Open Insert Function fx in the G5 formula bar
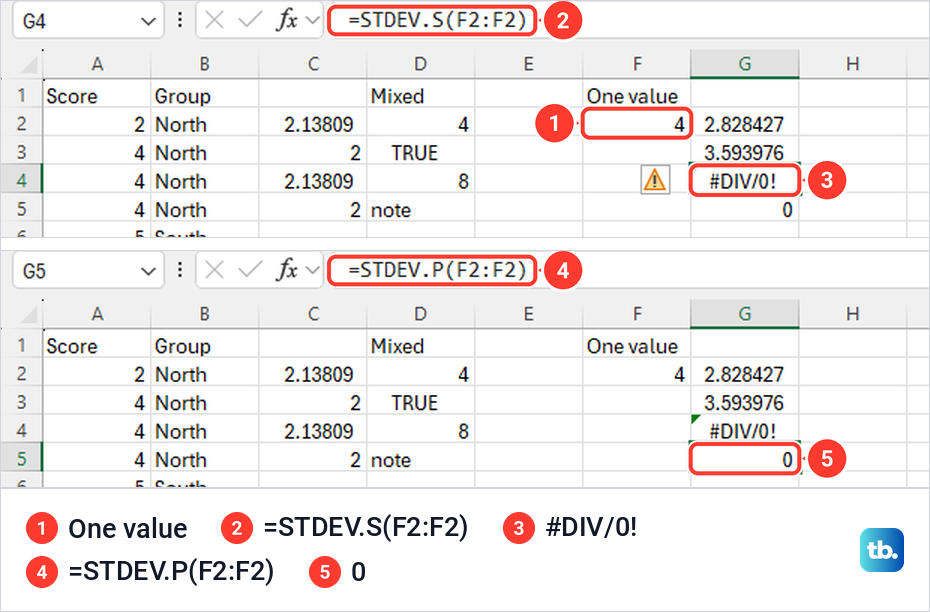The height and width of the screenshot is (612, 930). click(287, 271)
